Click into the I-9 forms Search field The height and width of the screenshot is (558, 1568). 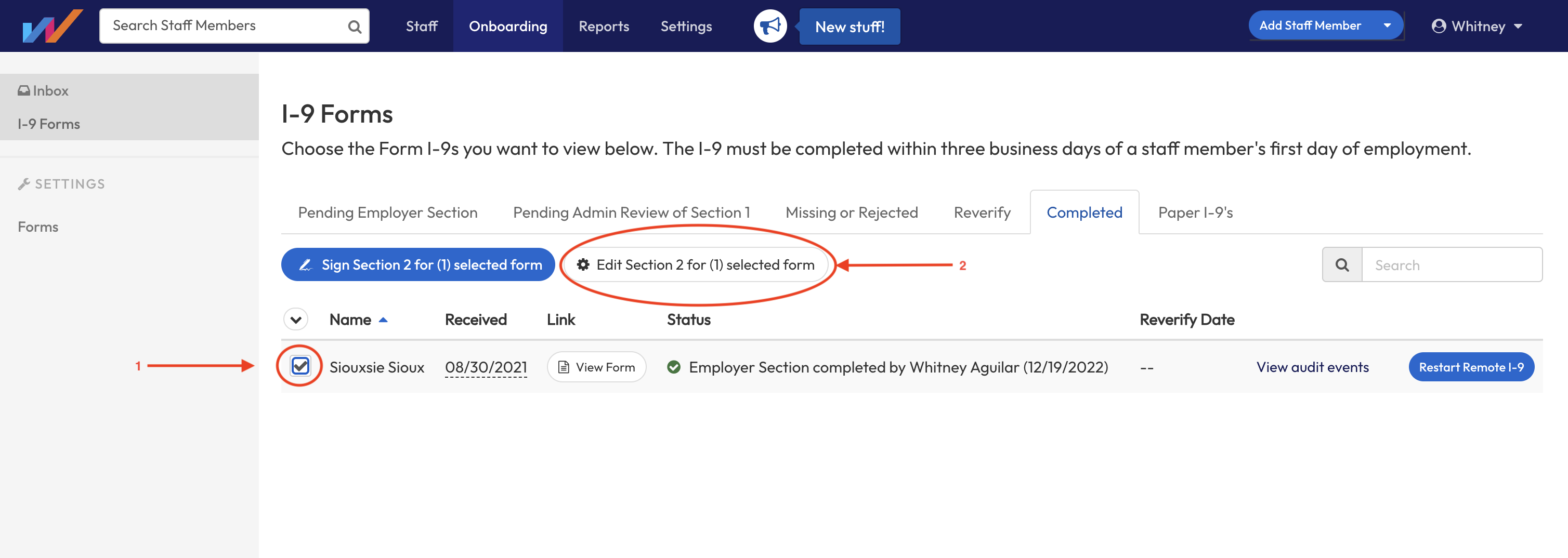(1451, 264)
